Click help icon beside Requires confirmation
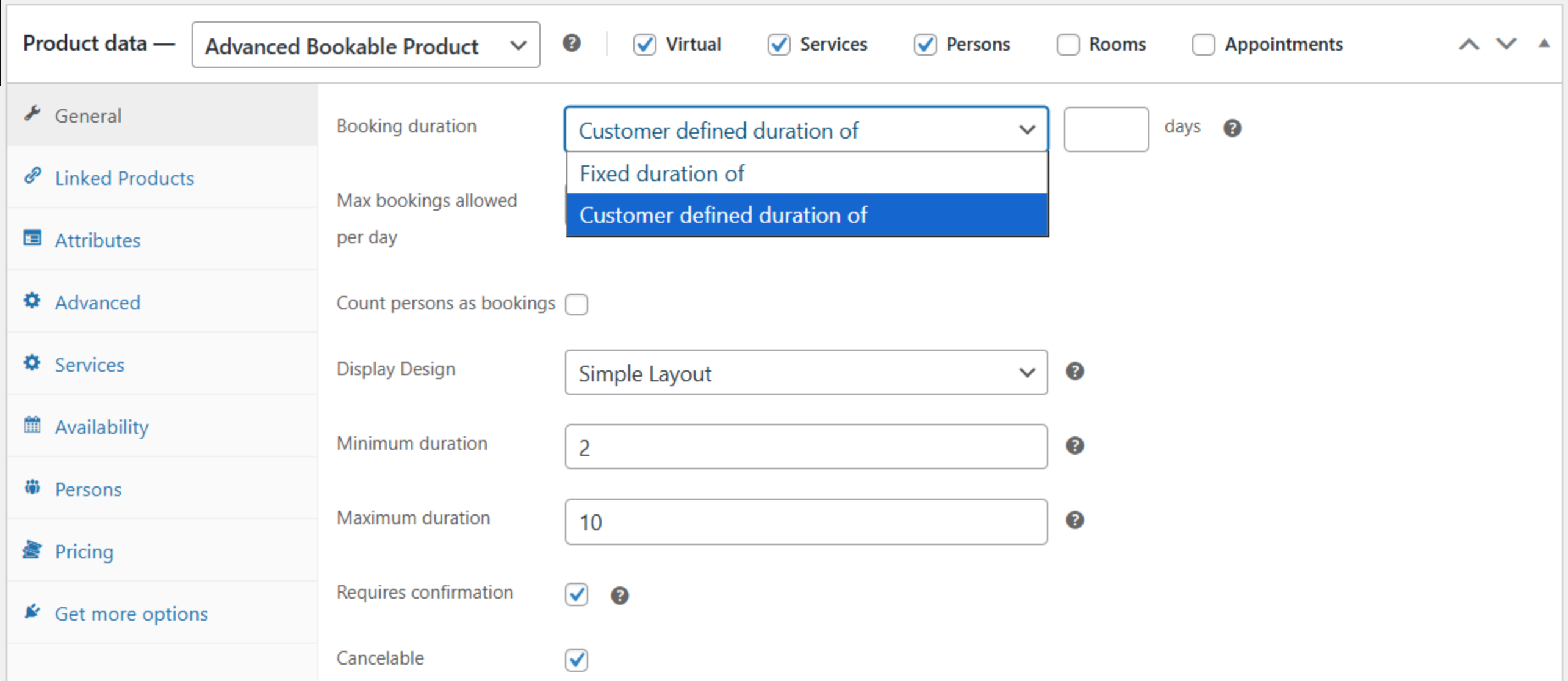 coord(619,596)
